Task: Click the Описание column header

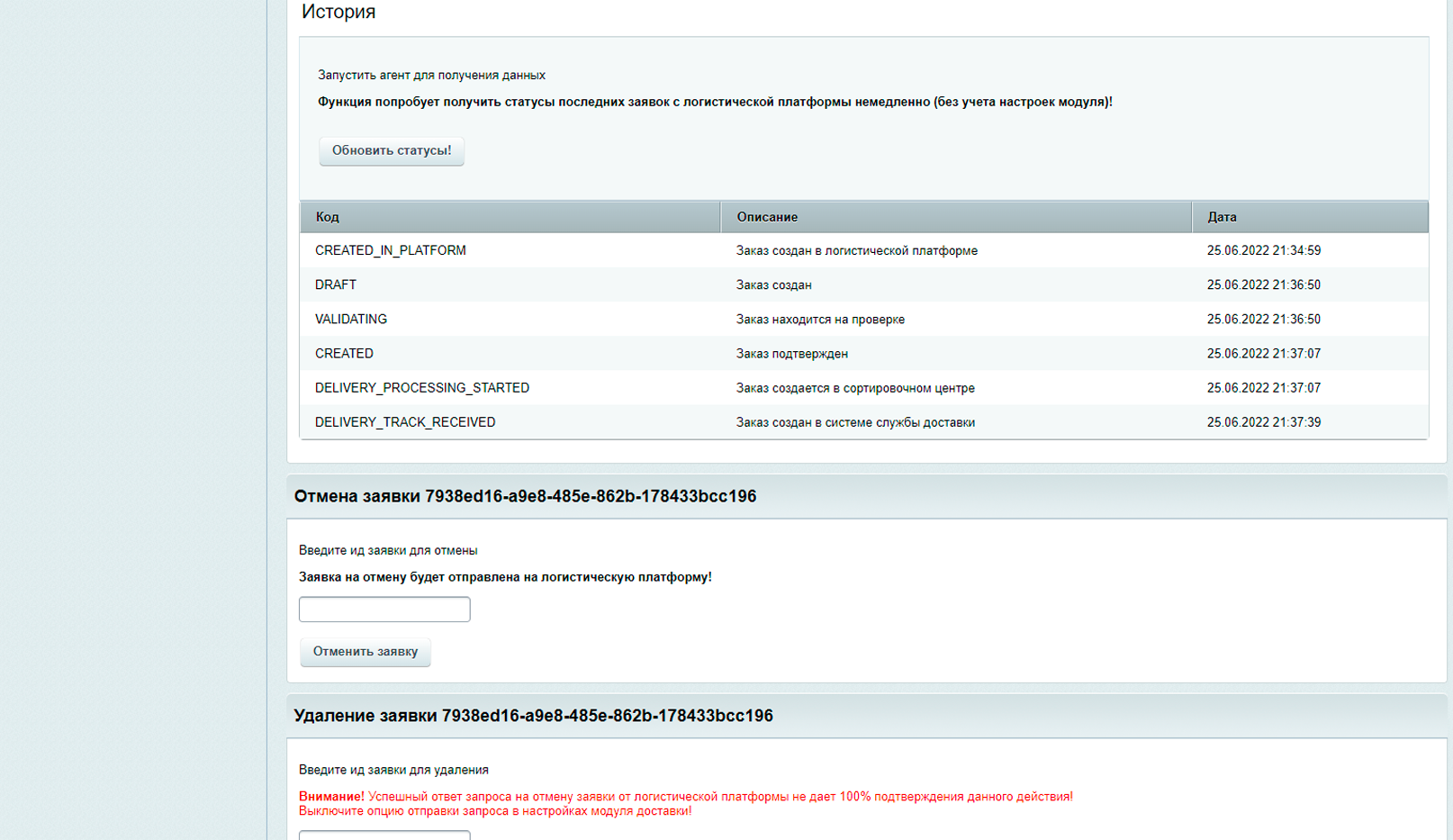Action: pos(956,217)
